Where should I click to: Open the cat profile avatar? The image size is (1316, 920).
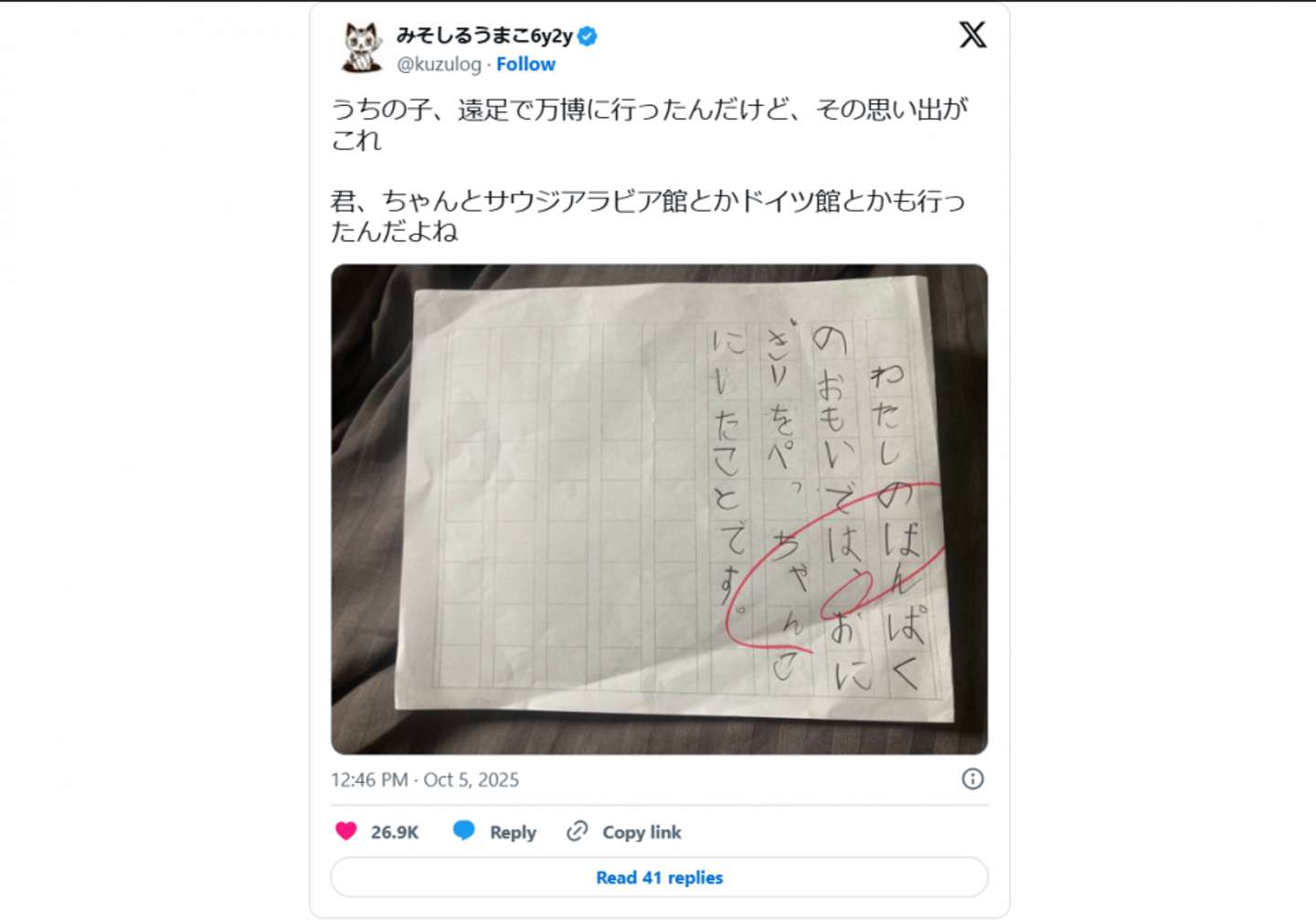[362, 48]
